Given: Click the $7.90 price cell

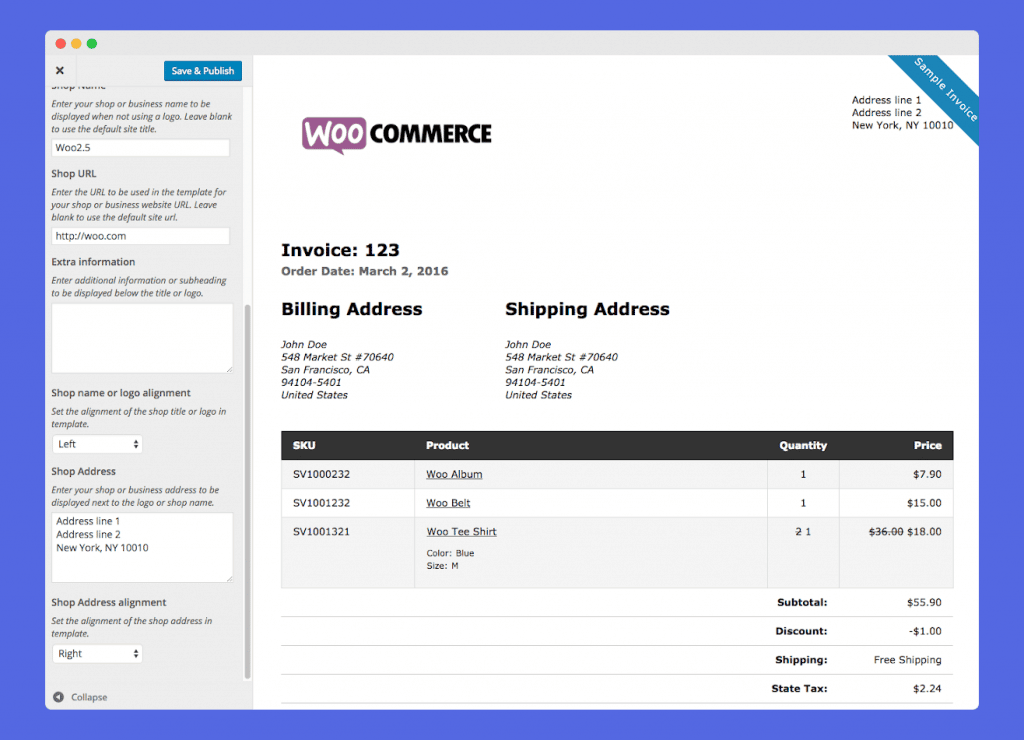Looking at the screenshot, I should tap(927, 474).
